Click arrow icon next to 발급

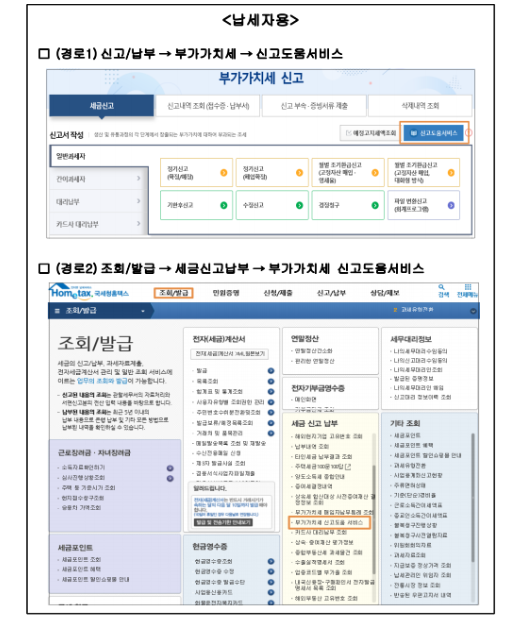pos(271,370)
